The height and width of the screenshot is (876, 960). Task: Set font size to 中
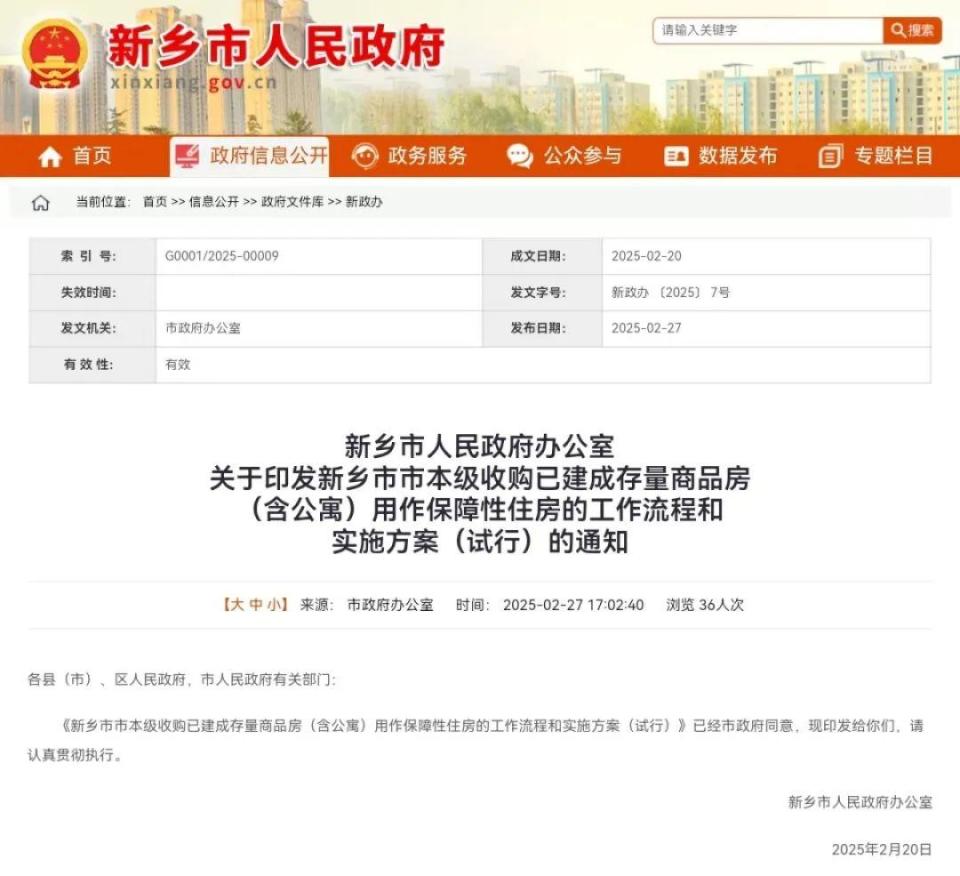(x=255, y=605)
